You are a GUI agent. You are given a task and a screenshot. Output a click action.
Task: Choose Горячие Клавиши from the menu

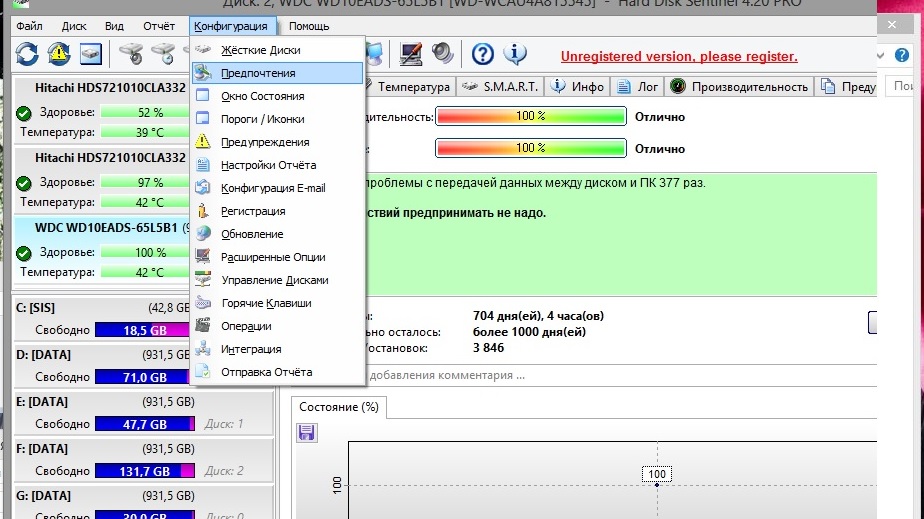click(277, 303)
